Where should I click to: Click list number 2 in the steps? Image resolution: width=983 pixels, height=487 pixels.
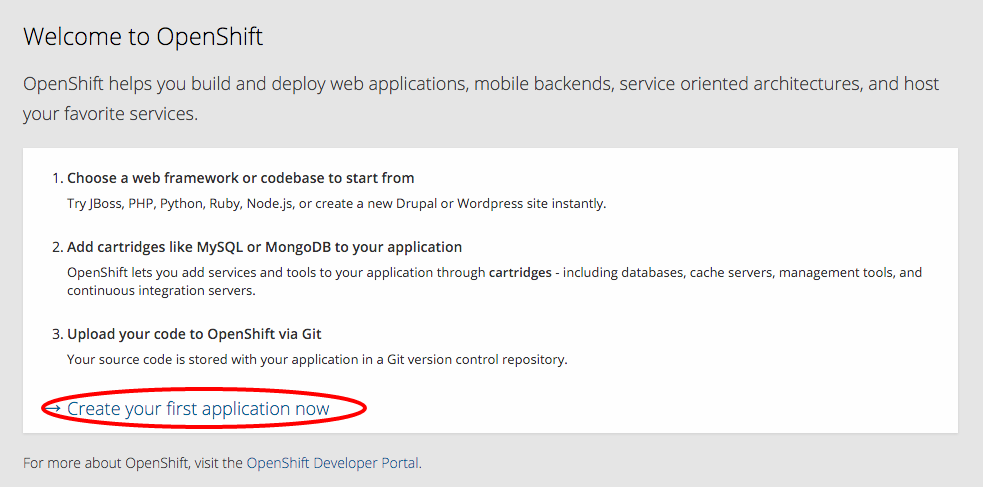[57, 247]
